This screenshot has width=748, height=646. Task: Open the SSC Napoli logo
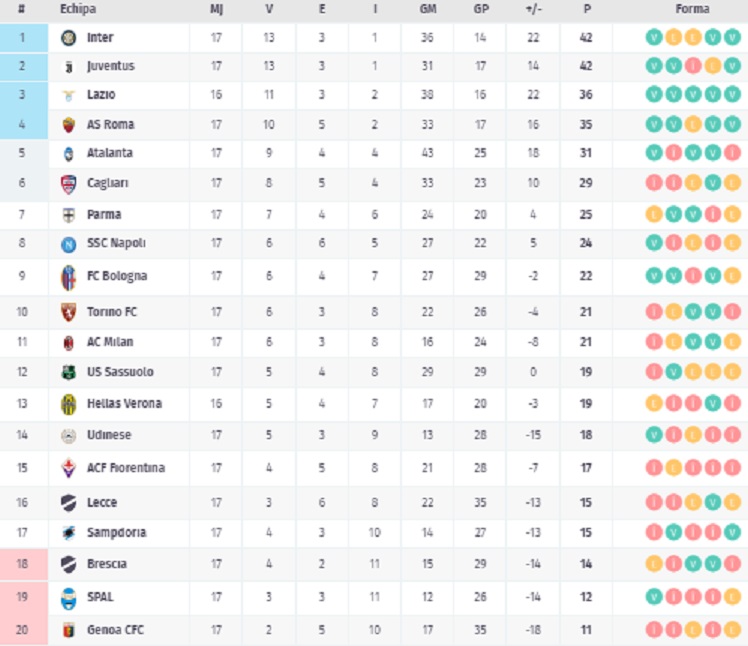tap(68, 243)
